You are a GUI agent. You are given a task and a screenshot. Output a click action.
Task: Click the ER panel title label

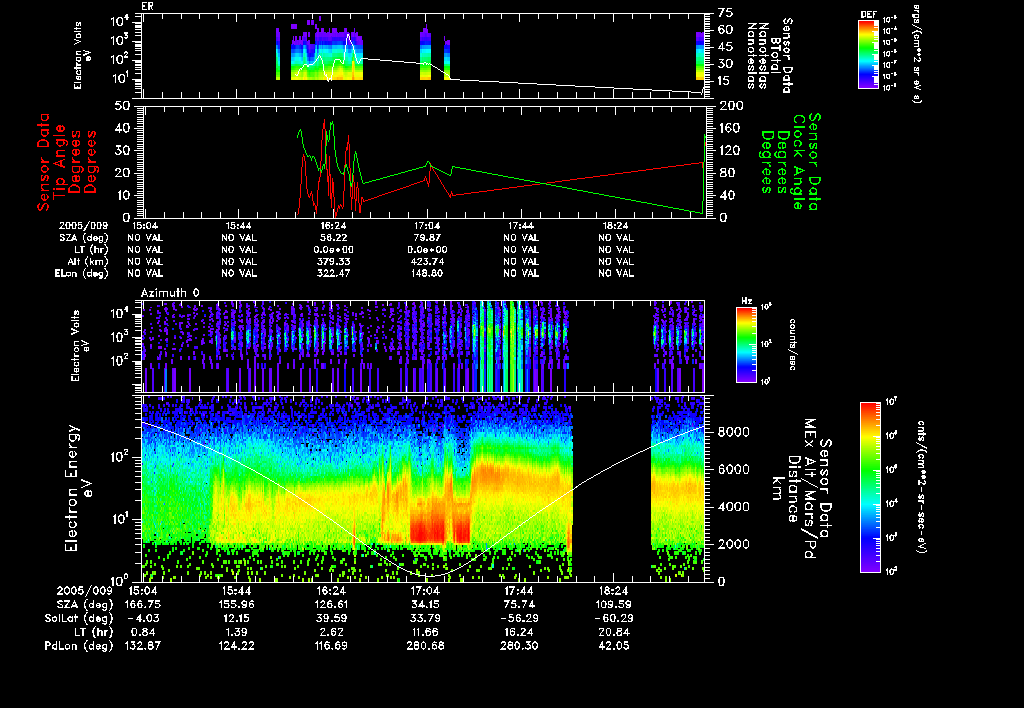148,6
